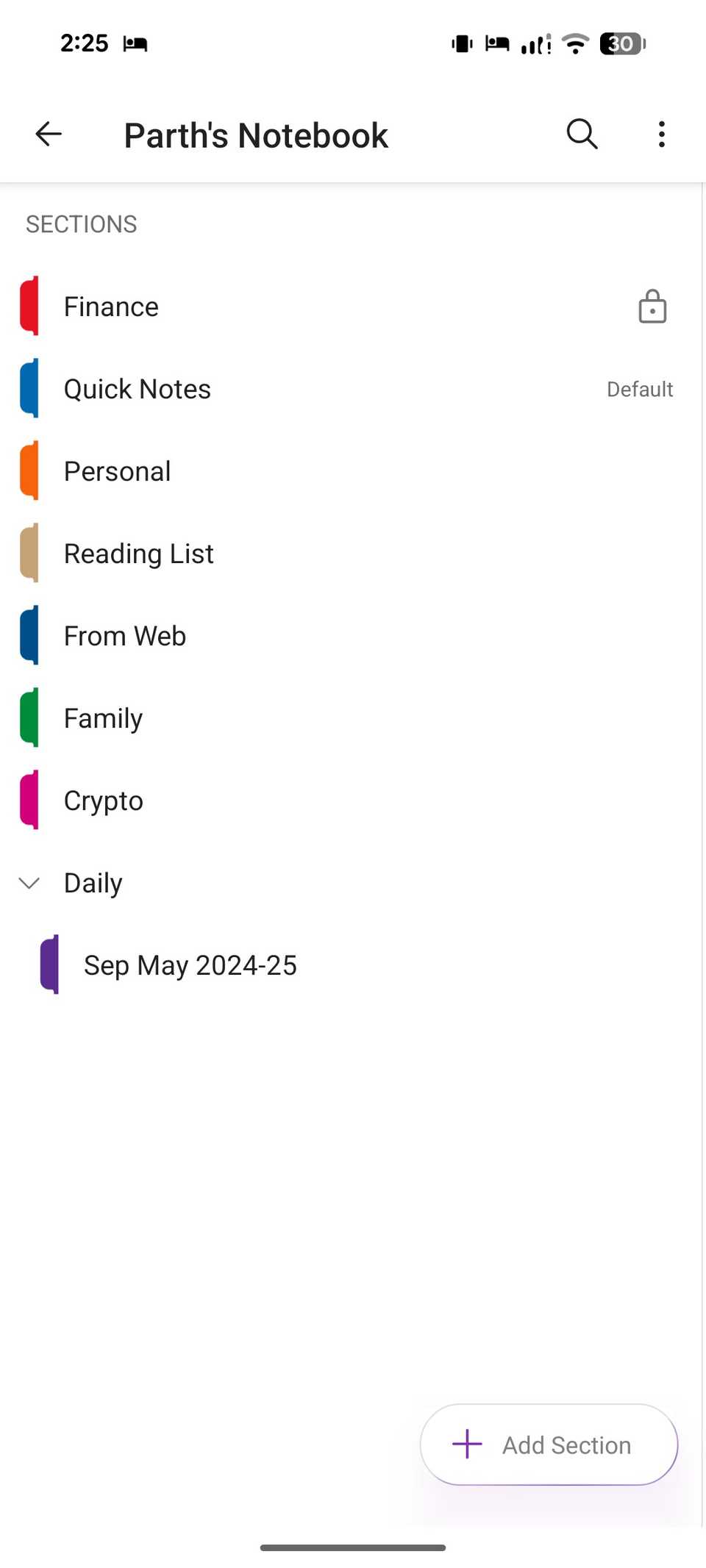Open the From Web section
Viewport: 706px width, 1568px height.
point(125,636)
